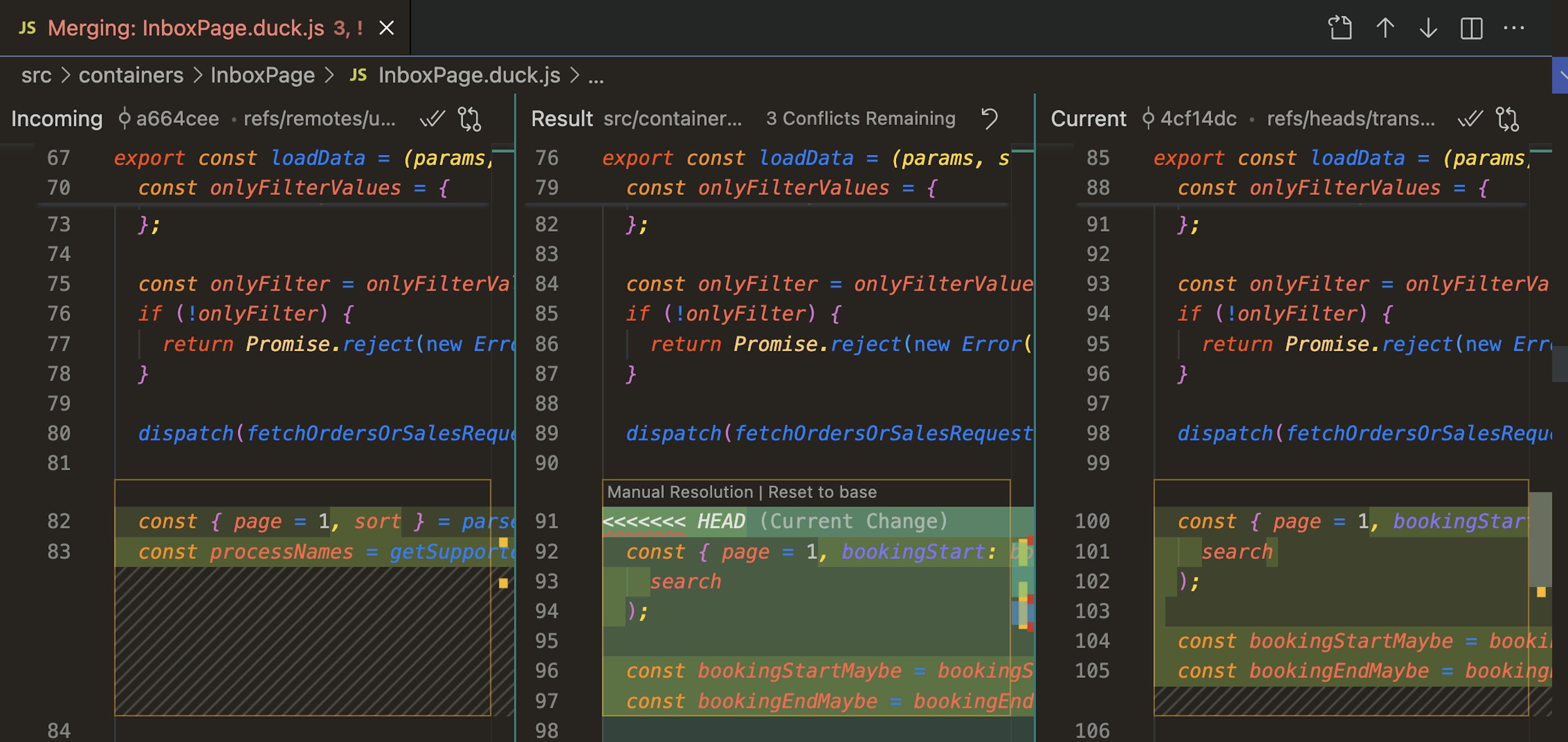
Task: Go to next conflict with down arrow
Action: click(1428, 28)
